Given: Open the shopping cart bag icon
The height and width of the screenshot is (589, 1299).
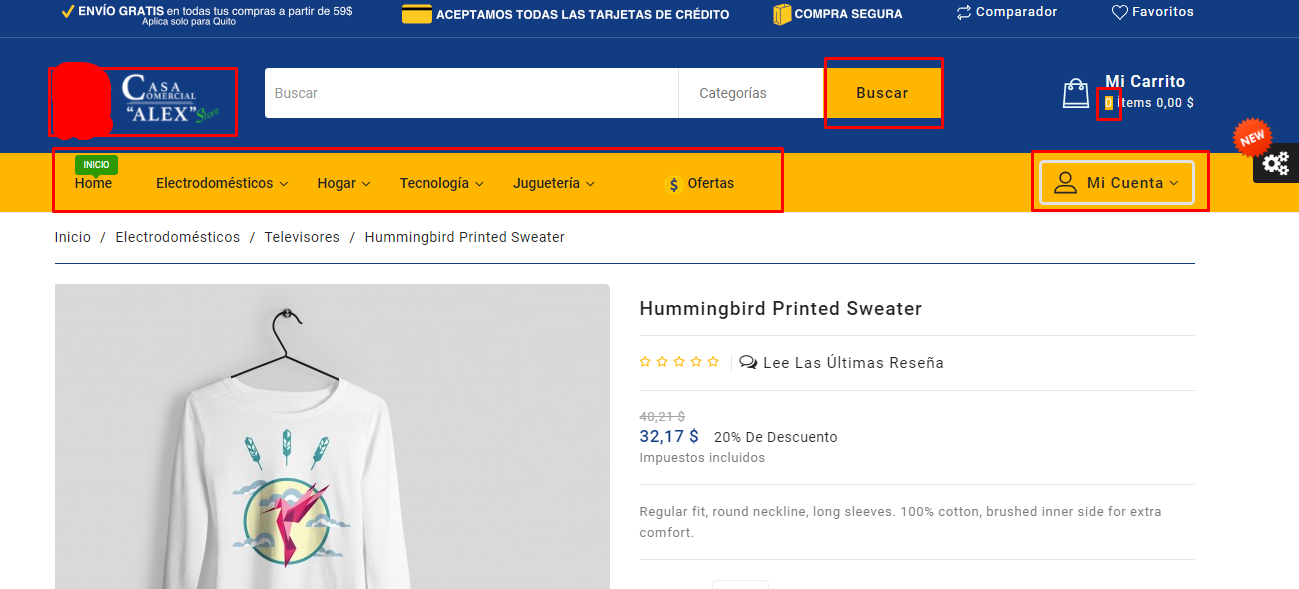Looking at the screenshot, I should pos(1076,93).
